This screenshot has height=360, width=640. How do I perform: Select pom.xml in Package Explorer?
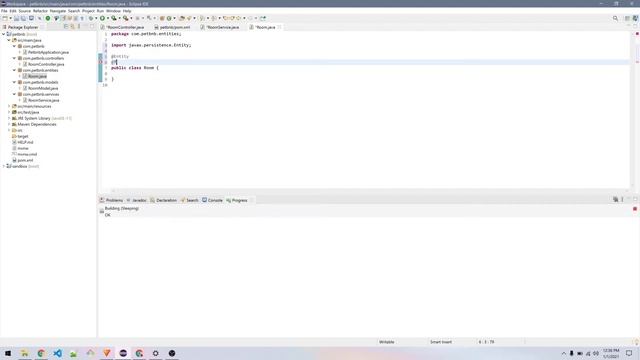tap(25, 160)
